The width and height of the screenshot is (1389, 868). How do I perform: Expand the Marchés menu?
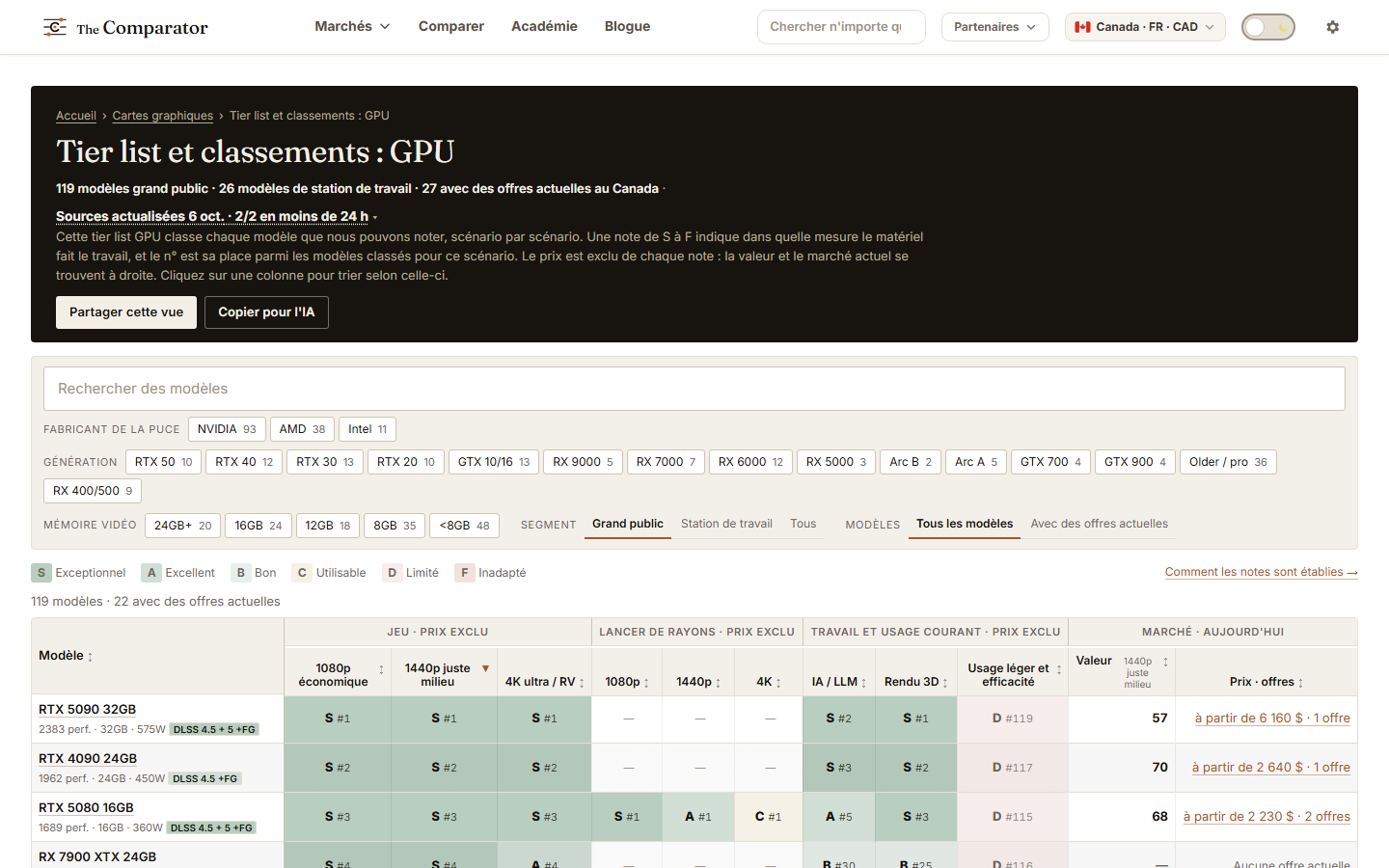pos(352,26)
